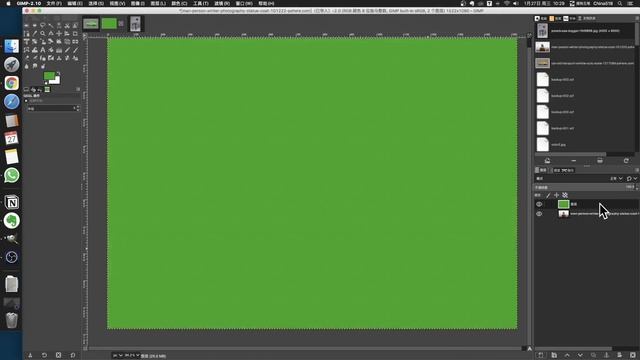Click the white background color swatch
640x360 pixels.
click(56, 81)
